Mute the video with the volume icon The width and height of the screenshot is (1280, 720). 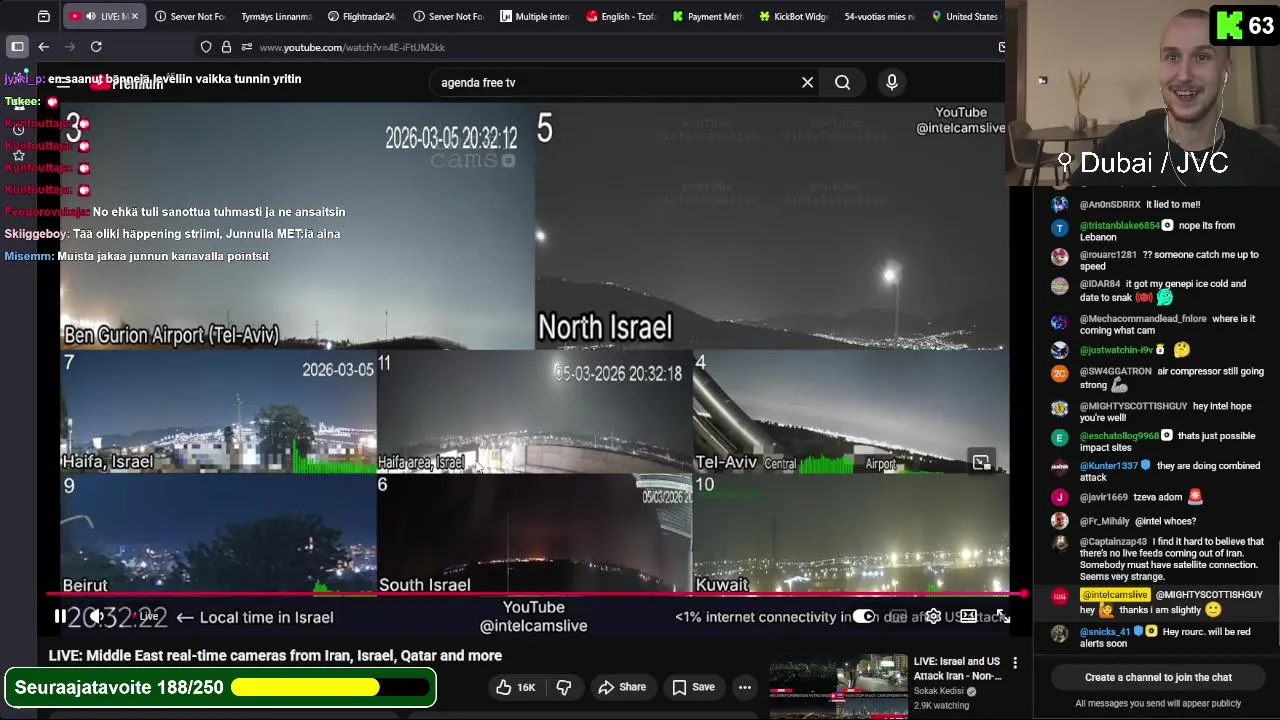click(96, 617)
